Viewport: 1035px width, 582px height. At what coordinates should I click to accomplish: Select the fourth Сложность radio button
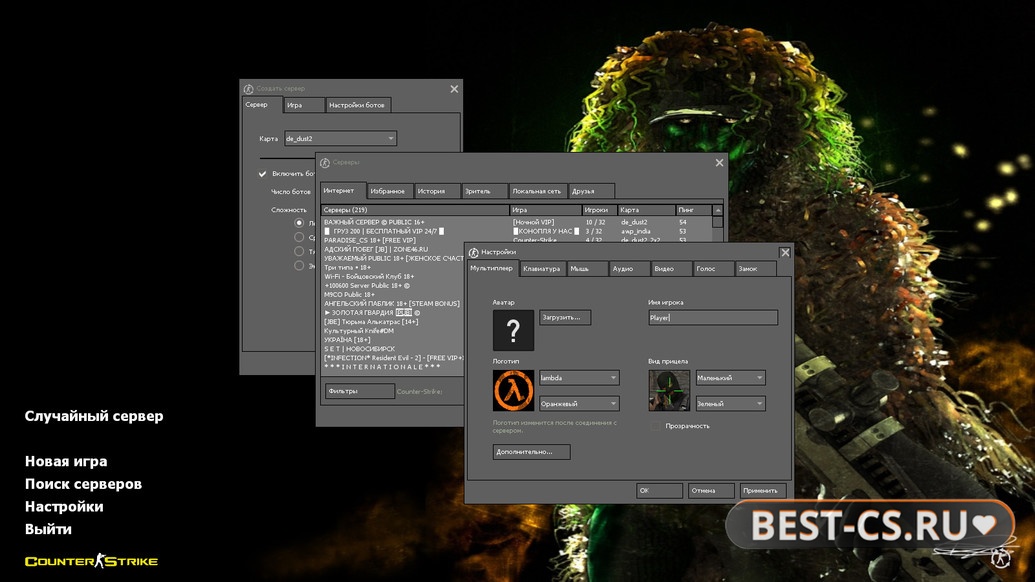(299, 265)
